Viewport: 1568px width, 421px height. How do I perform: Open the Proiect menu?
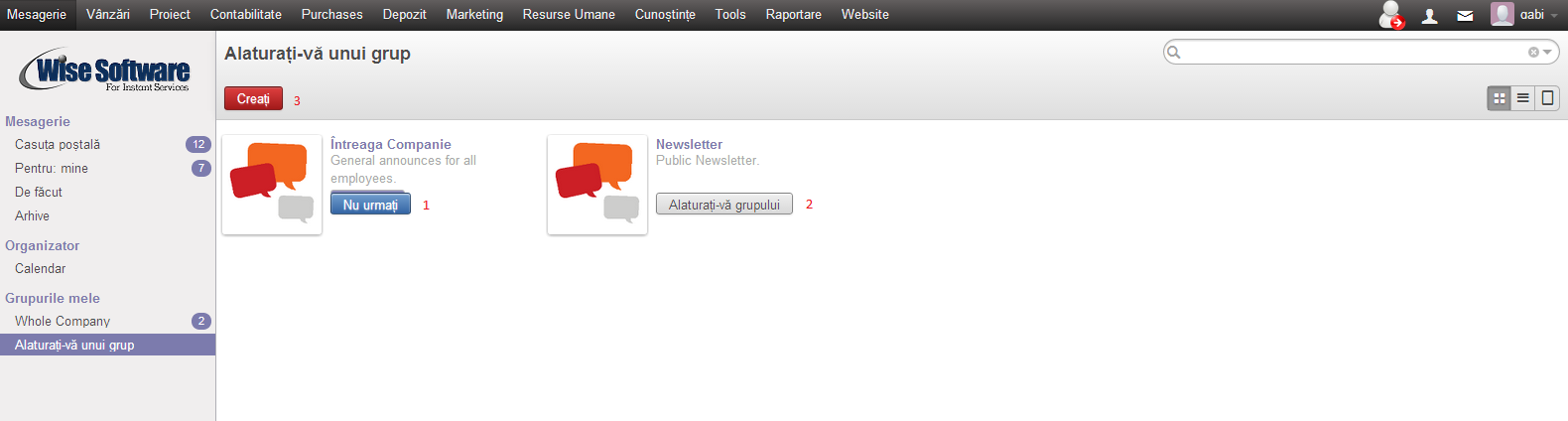click(x=170, y=15)
